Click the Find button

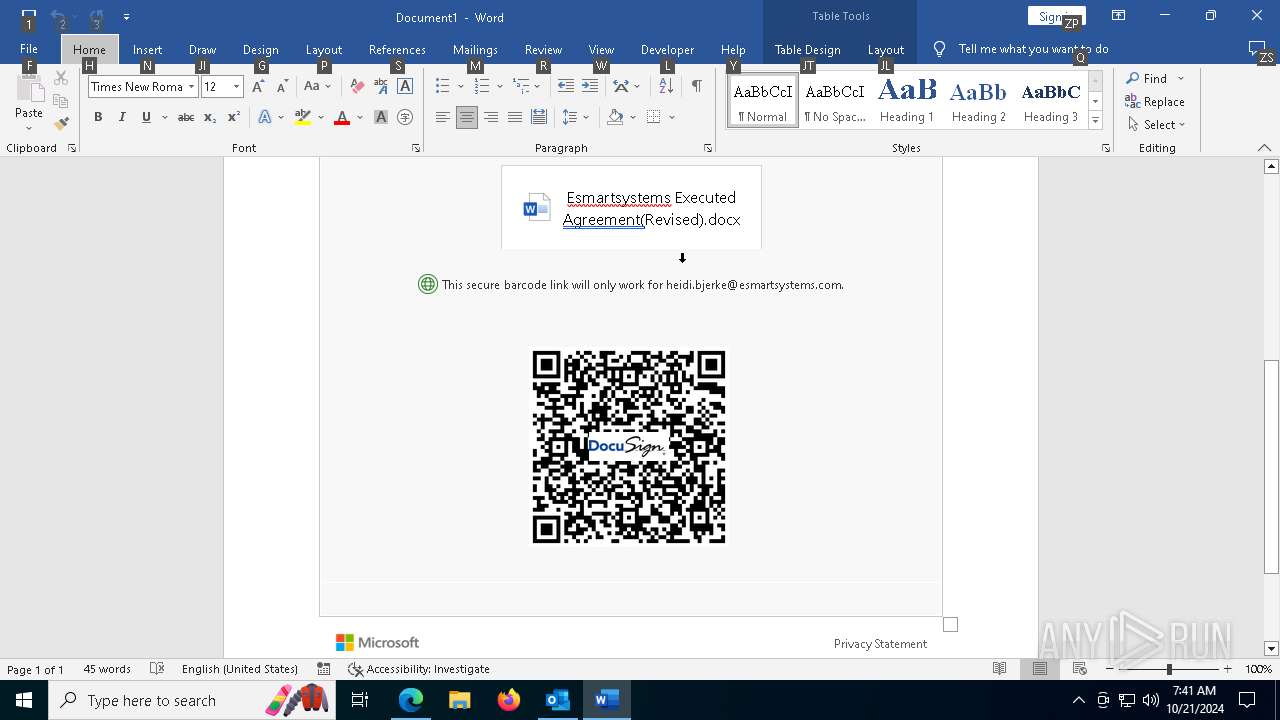(1146, 78)
